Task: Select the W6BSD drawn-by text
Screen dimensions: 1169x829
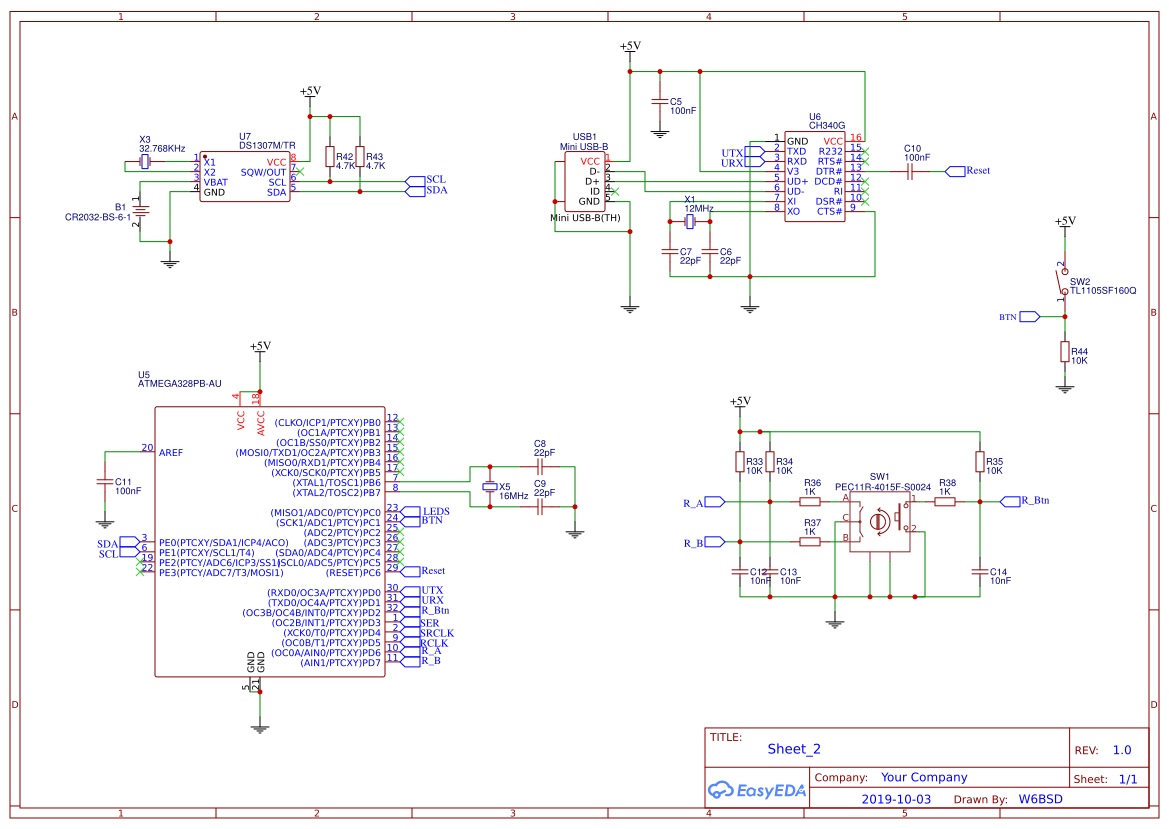Action: click(1040, 798)
